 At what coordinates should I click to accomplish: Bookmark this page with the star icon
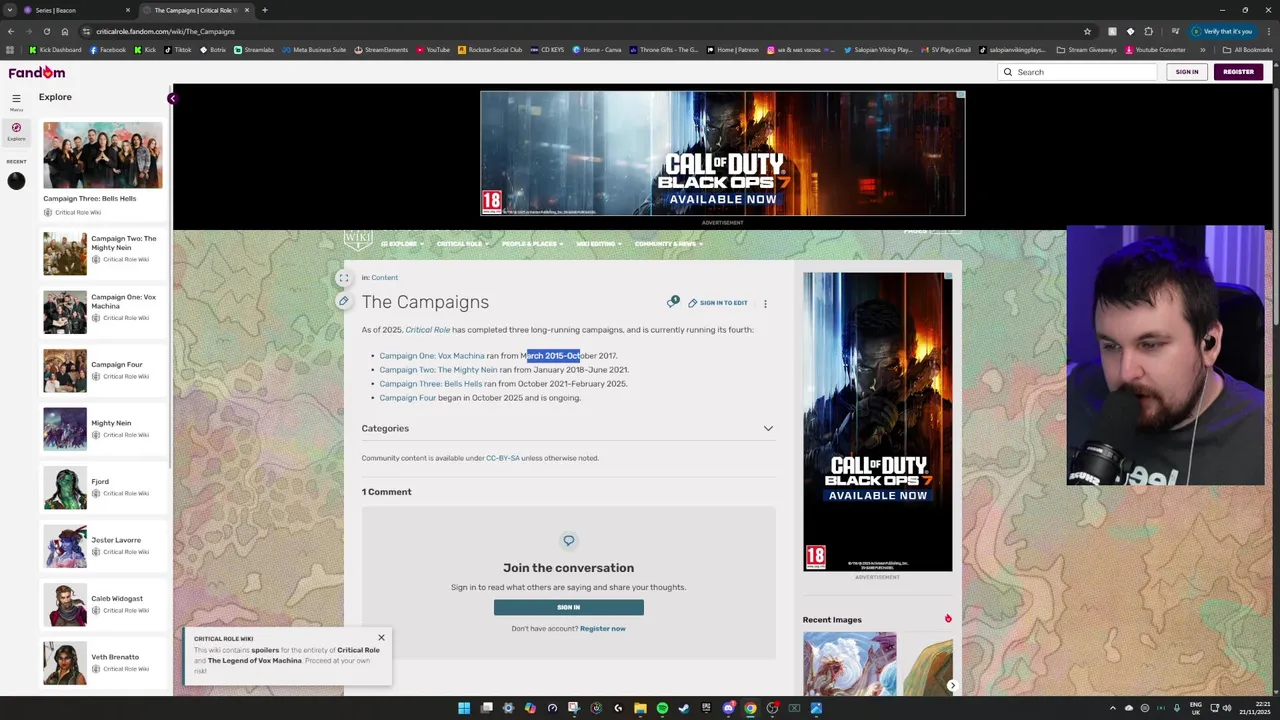pos(1087,31)
